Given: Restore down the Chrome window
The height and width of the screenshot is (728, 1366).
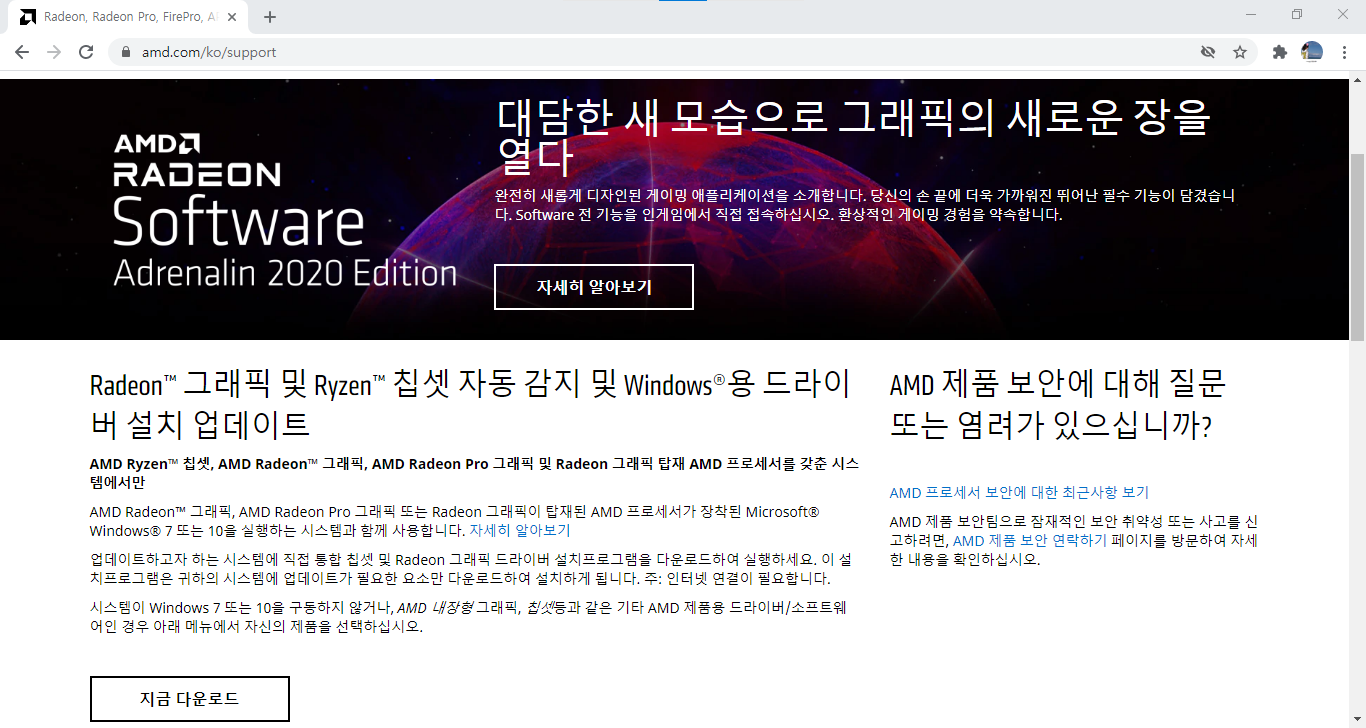Looking at the screenshot, I should [x=1297, y=14].
